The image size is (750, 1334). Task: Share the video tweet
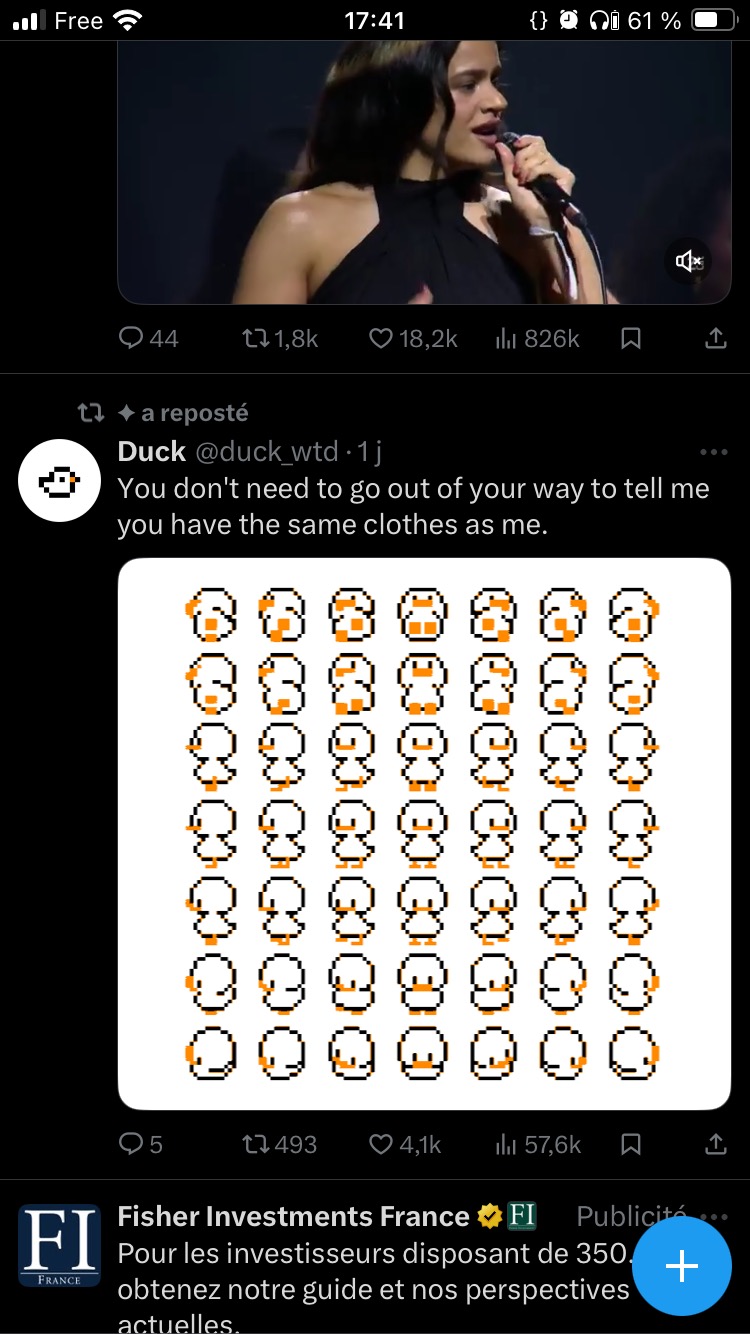tap(715, 339)
